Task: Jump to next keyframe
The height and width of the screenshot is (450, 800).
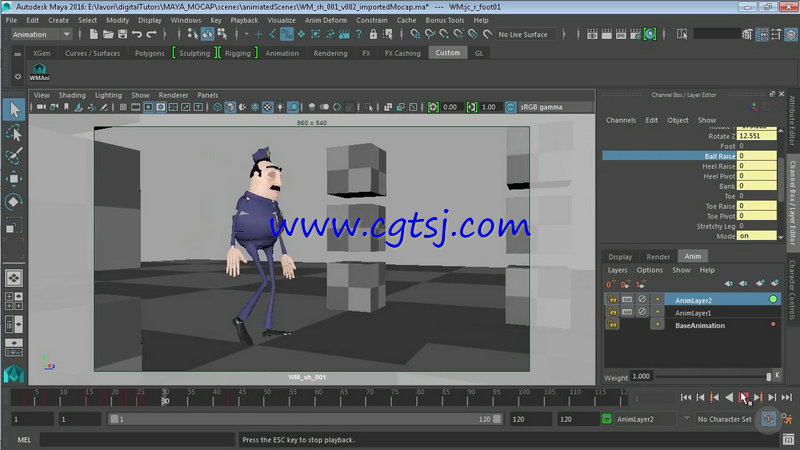Action: tap(758, 397)
